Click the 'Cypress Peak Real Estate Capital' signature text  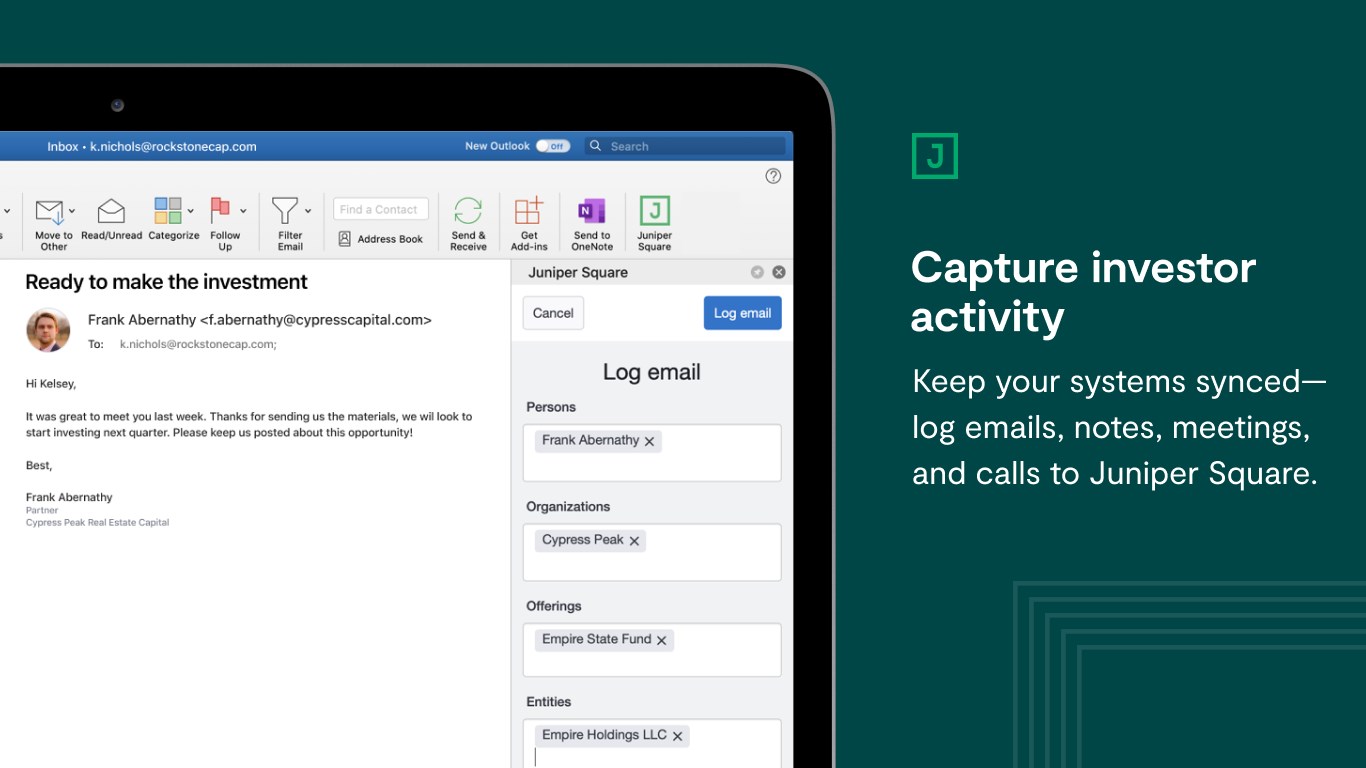pos(97,522)
